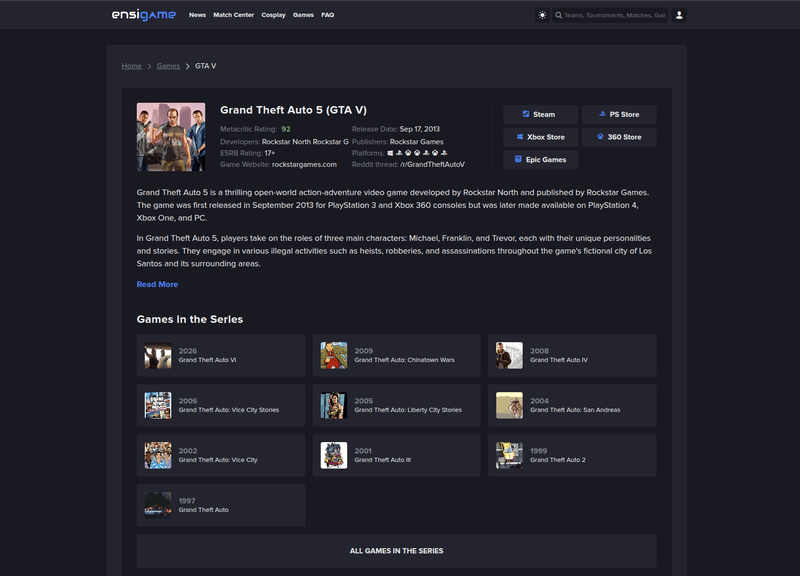The image size is (800, 576).
Task: Click the Games in the Series heading
Action: point(190,319)
